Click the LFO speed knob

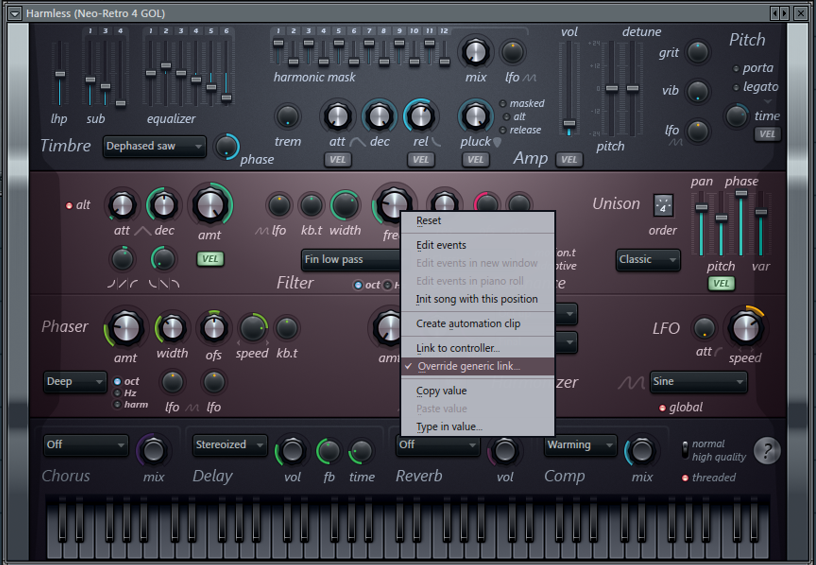tap(745, 328)
